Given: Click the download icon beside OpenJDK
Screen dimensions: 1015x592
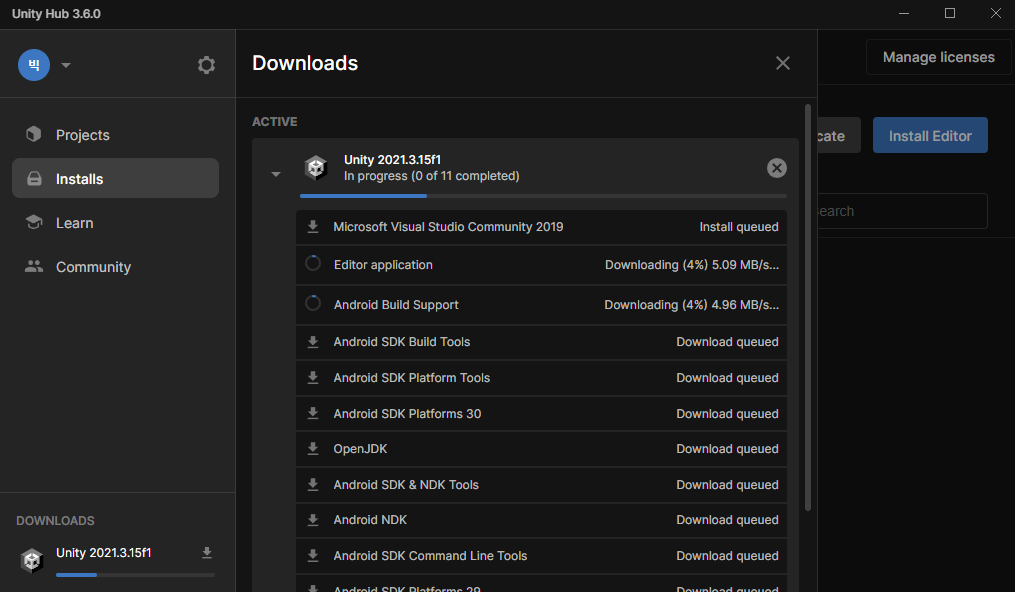Looking at the screenshot, I should [313, 448].
